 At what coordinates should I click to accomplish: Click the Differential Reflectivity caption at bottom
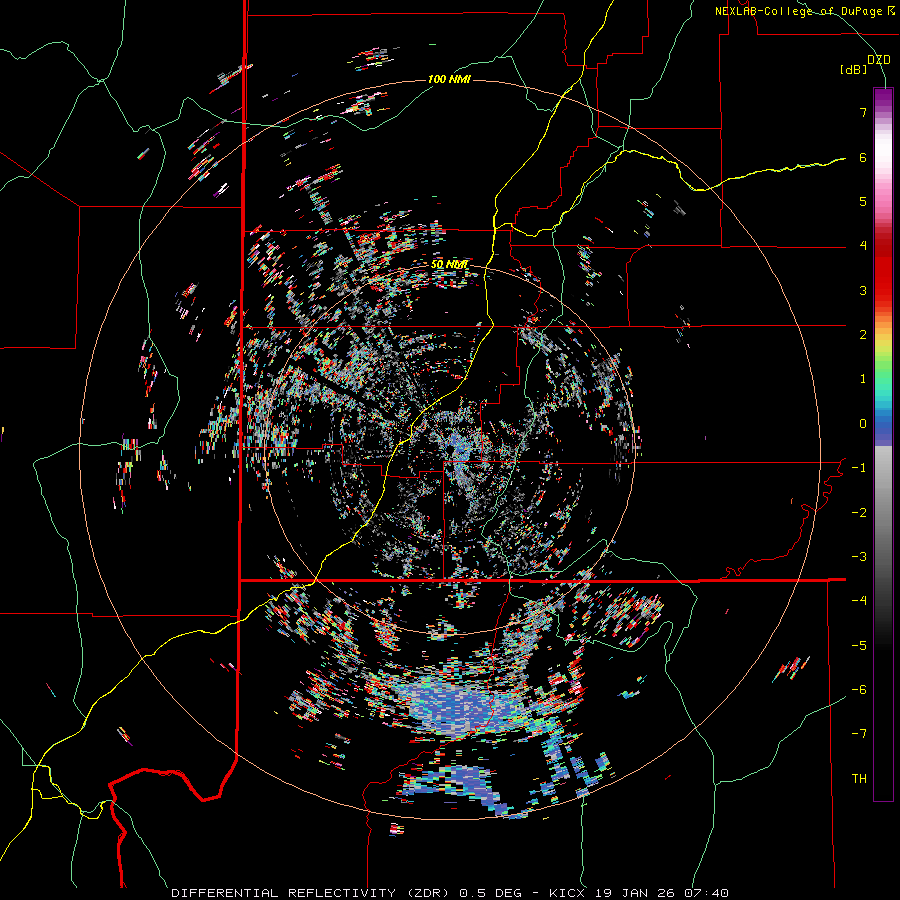(450, 893)
